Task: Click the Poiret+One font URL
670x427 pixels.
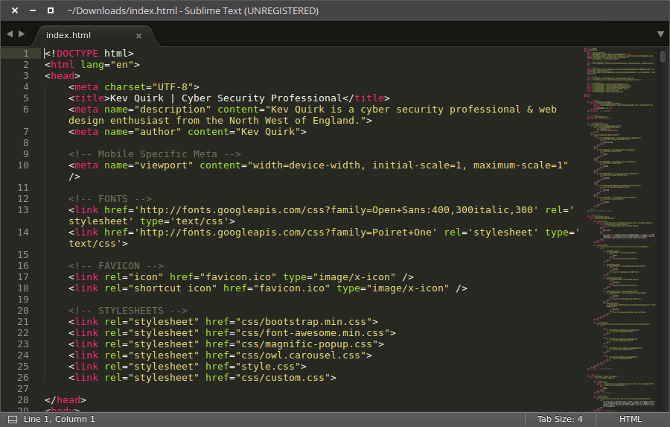Action: [286, 233]
